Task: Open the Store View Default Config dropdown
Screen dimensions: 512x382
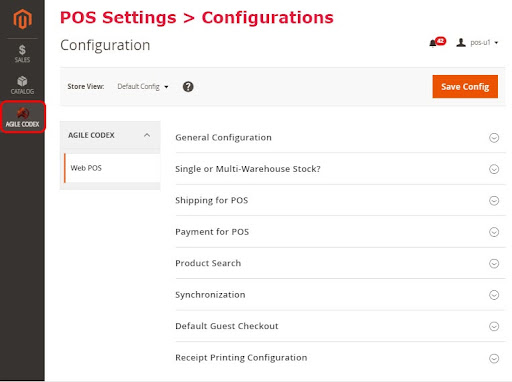Action: click(143, 87)
